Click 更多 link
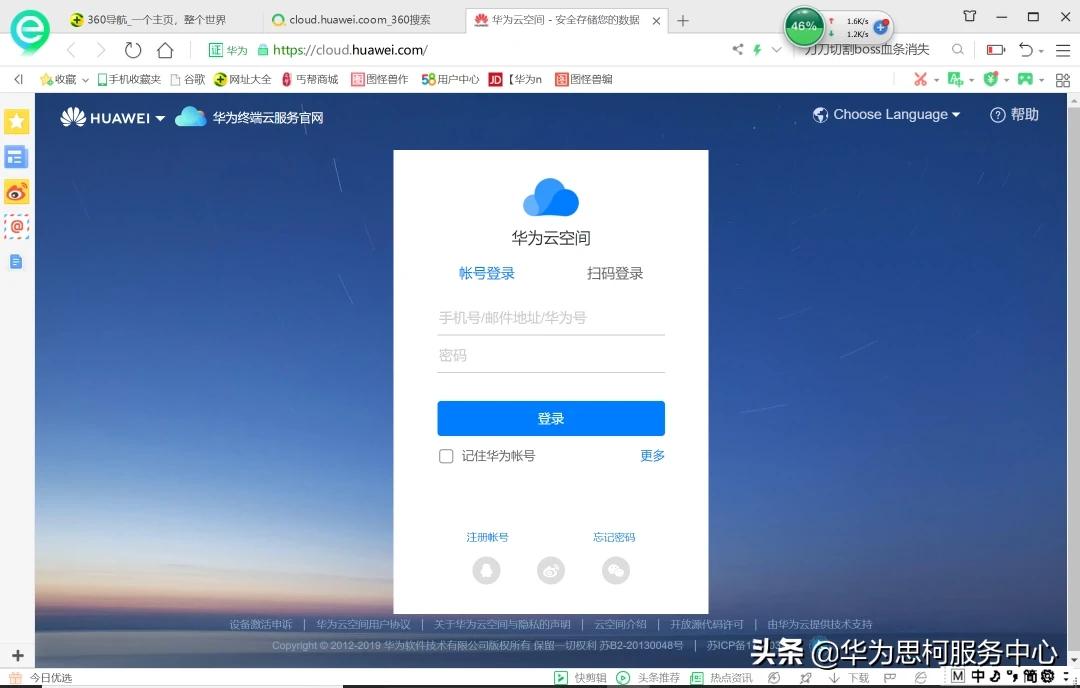The image size is (1080, 688). pyautogui.click(x=652, y=456)
